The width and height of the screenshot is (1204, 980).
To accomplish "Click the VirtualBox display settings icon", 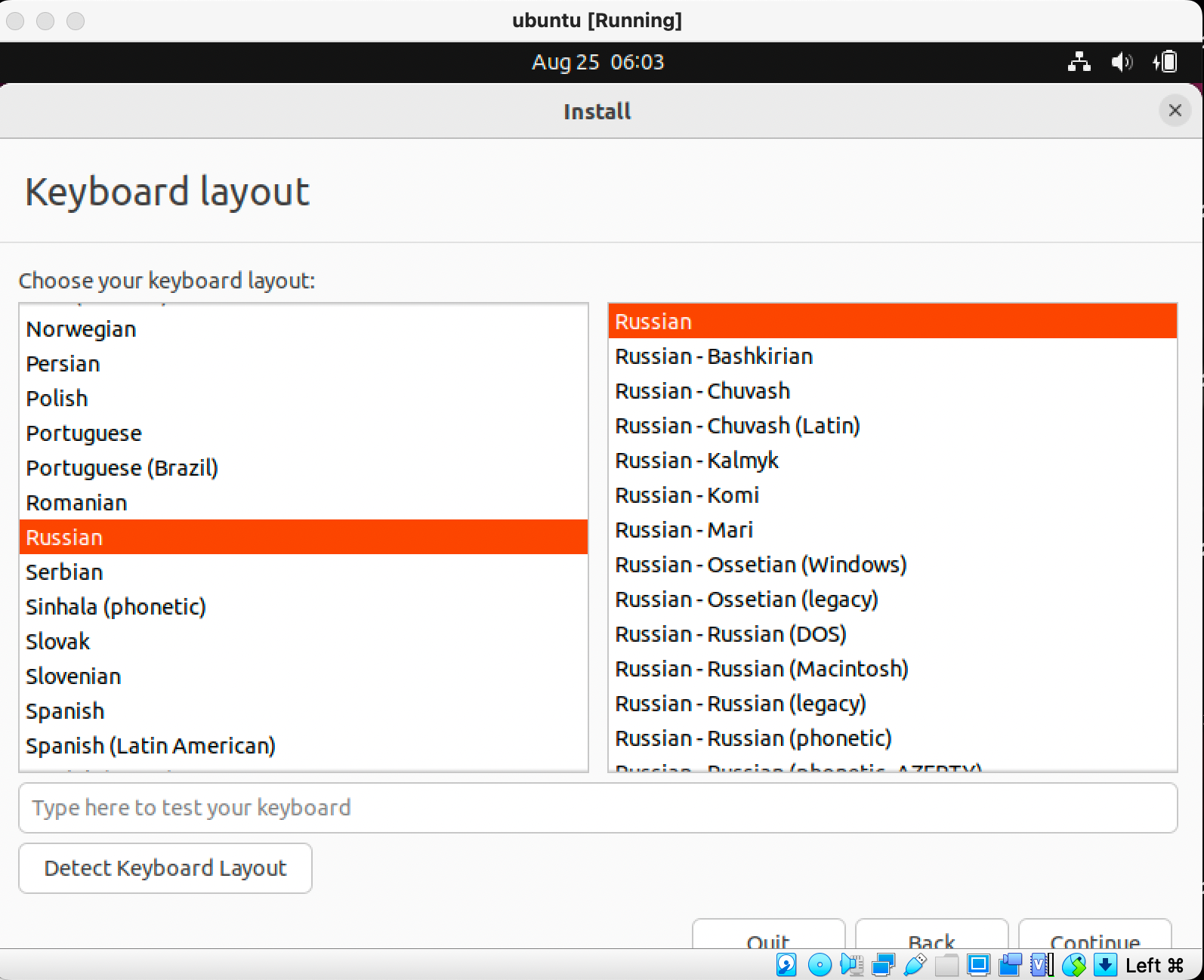I will tap(979, 965).
